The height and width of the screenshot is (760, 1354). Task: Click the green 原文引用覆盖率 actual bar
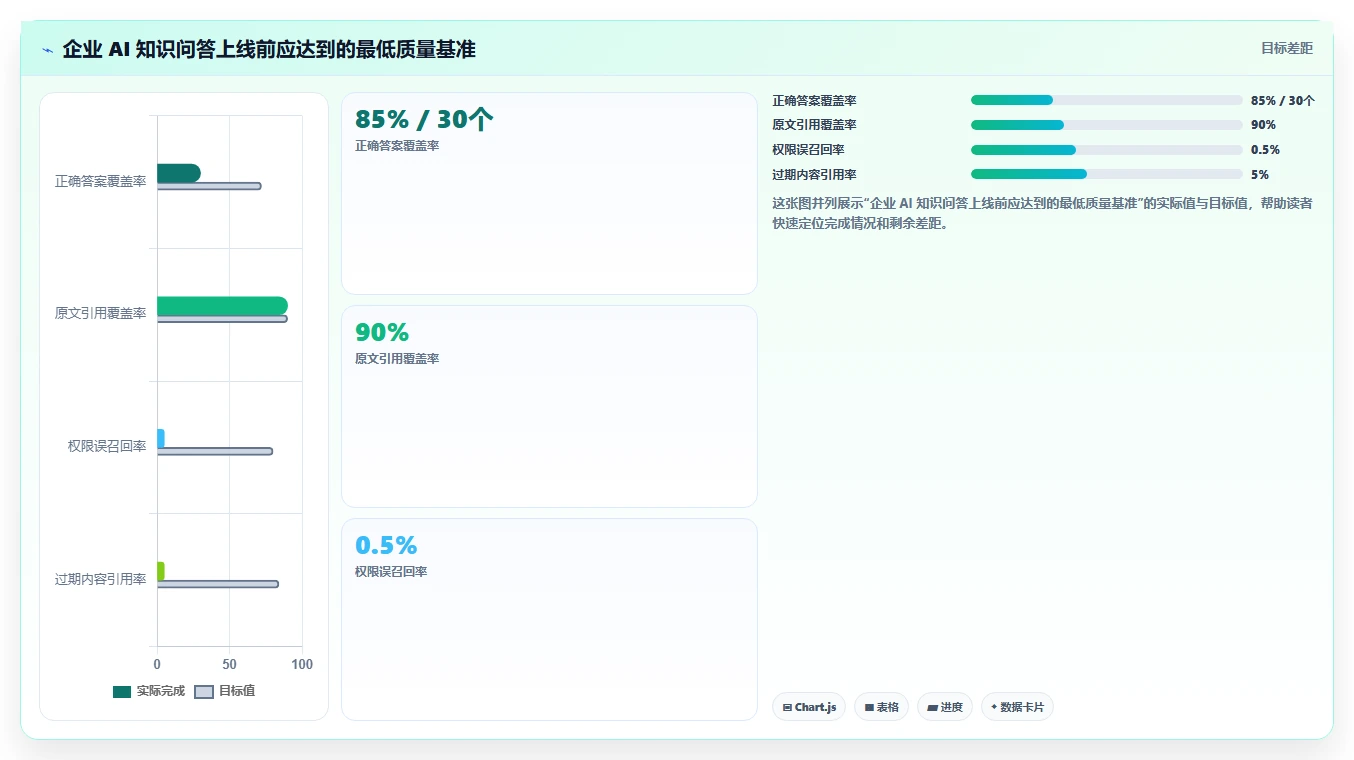pyautogui.click(x=222, y=306)
